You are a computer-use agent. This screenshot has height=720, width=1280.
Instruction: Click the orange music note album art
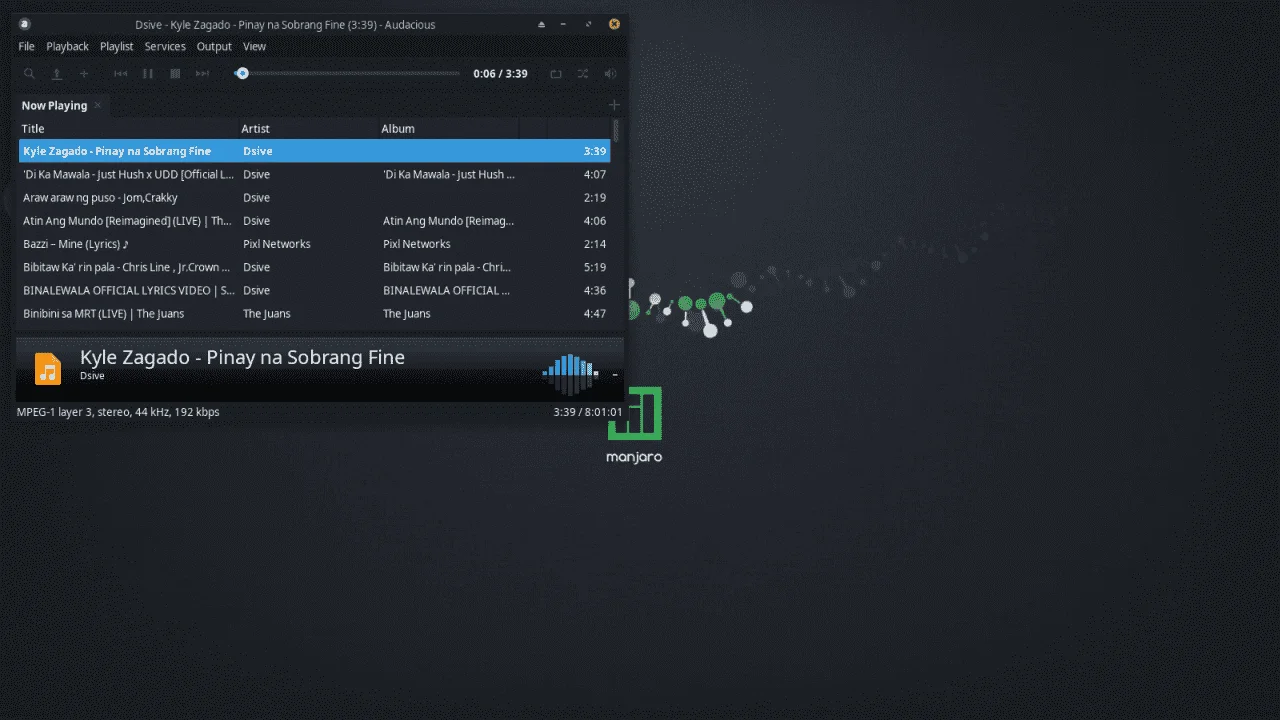[48, 368]
